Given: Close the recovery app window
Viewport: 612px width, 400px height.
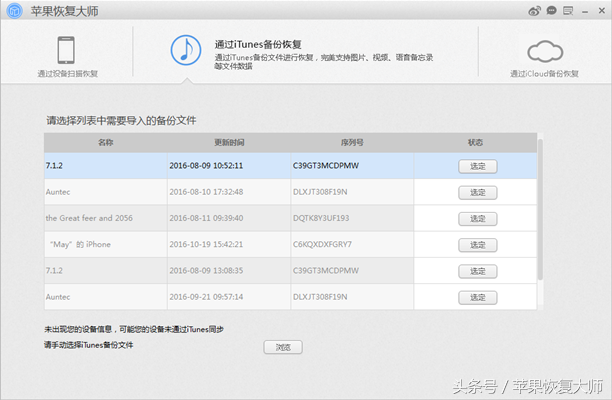Looking at the screenshot, I should [x=601, y=11].
